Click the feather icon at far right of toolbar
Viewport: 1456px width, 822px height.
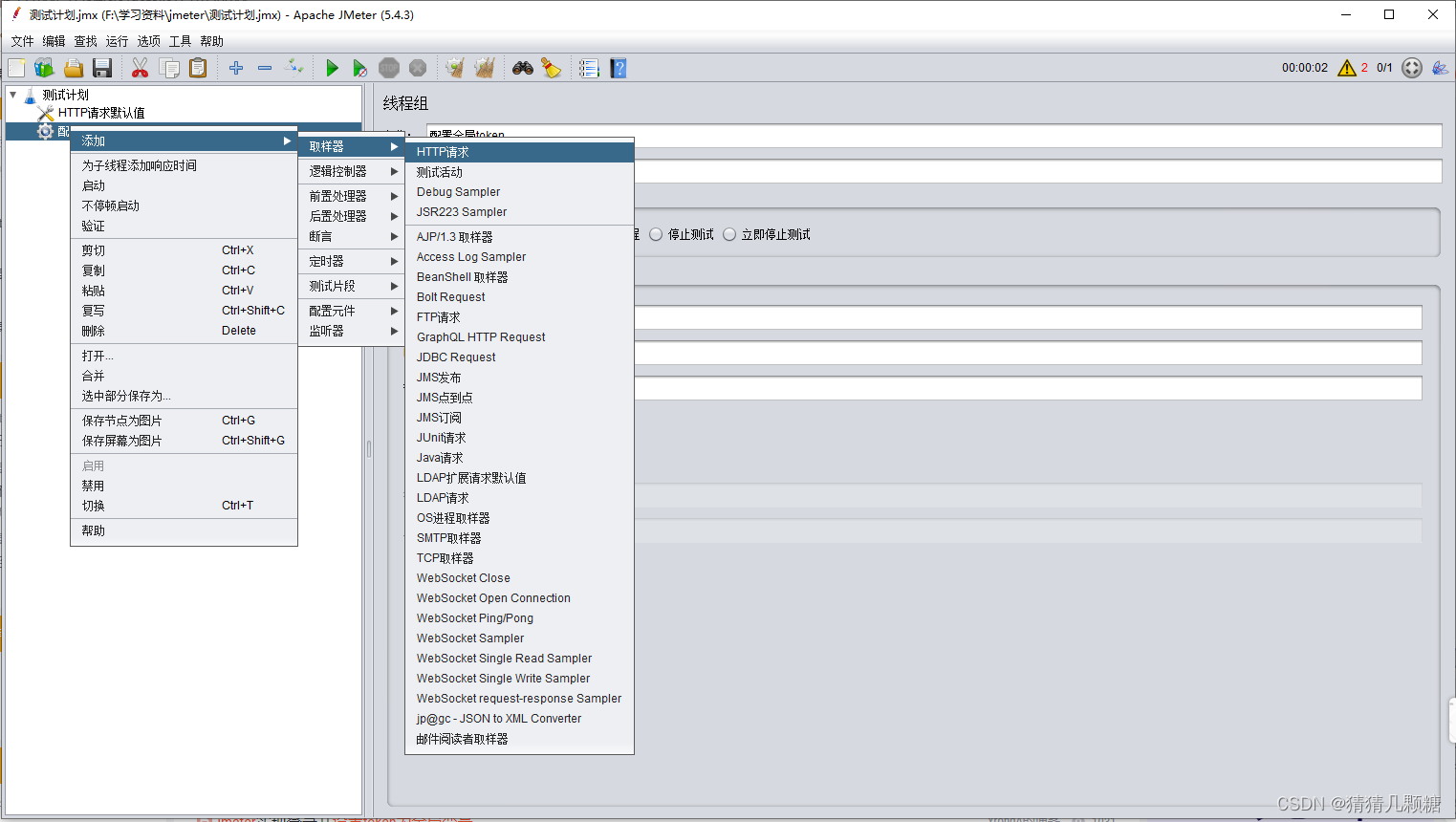(1440, 68)
